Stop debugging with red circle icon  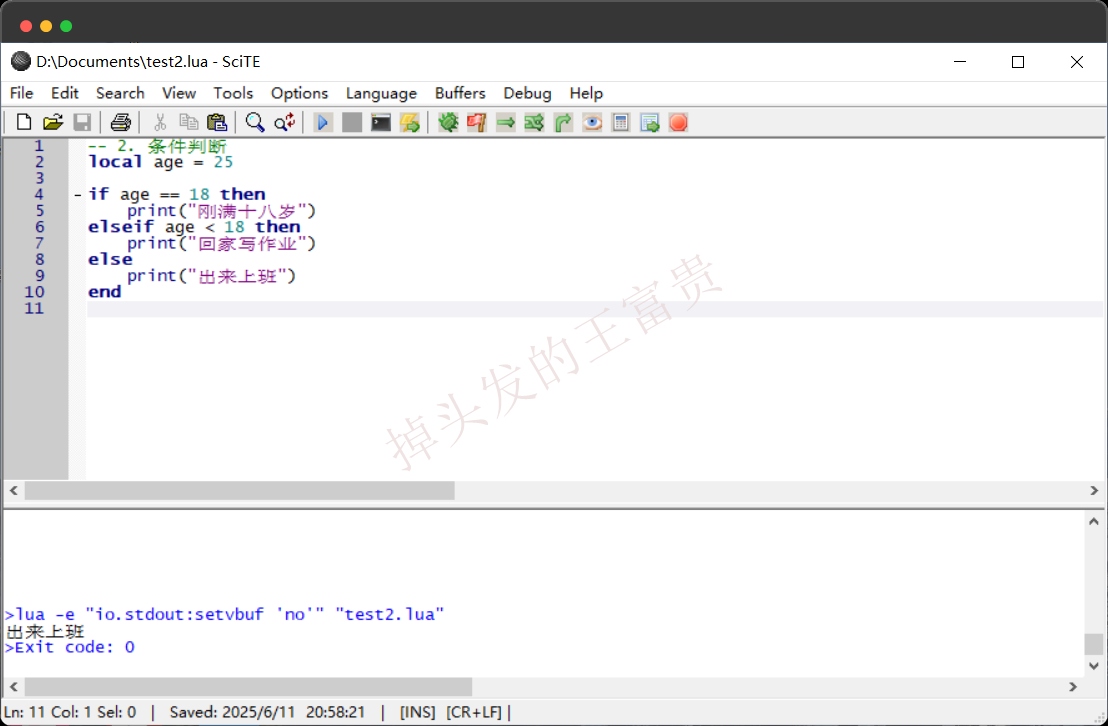pos(678,122)
